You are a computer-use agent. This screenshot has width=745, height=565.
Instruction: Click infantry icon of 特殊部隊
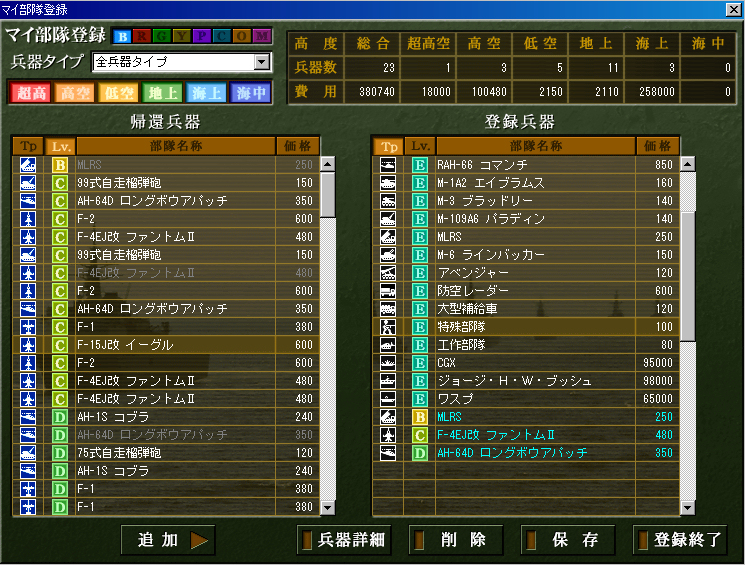click(x=388, y=327)
